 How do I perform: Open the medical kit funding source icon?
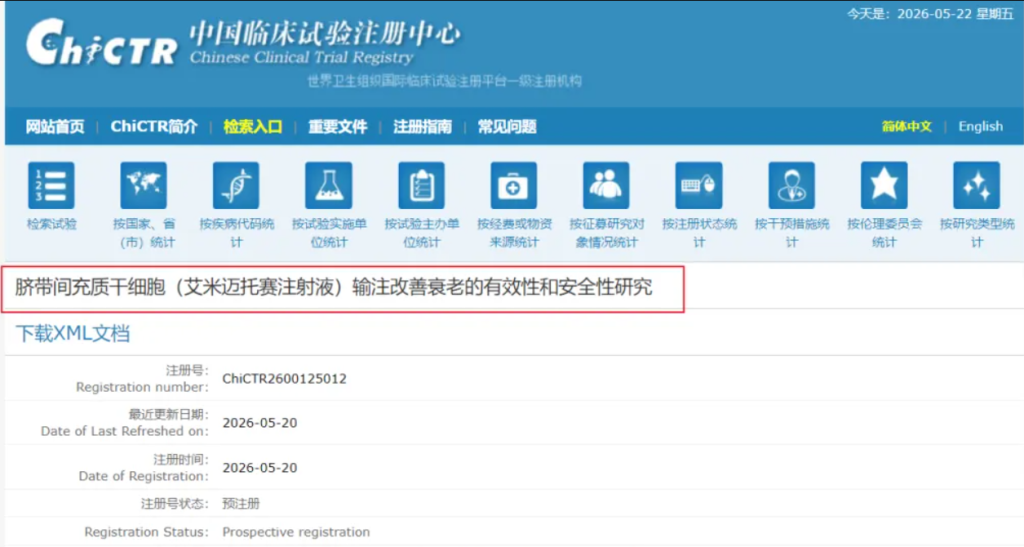tap(514, 185)
